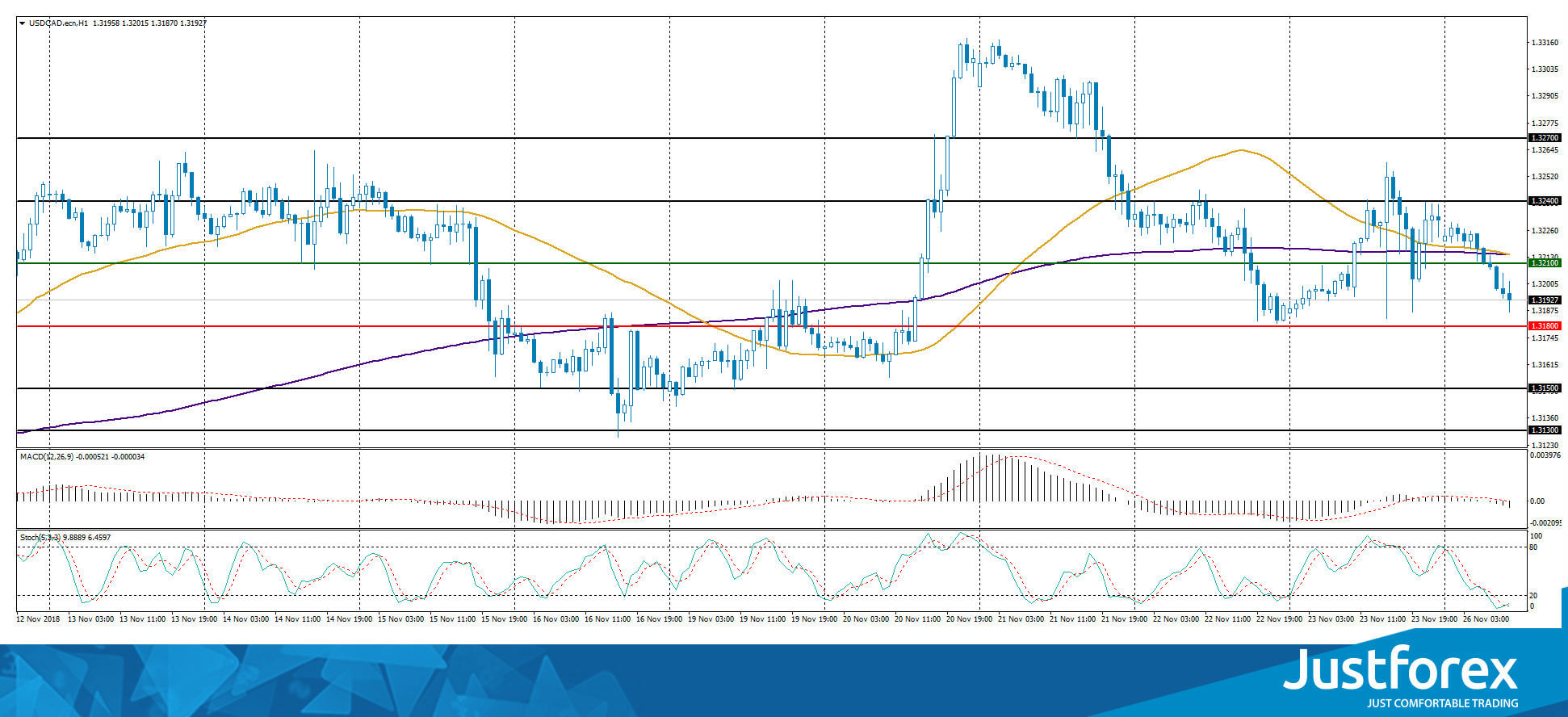Select the red 1.31800 price level label

1545,326
